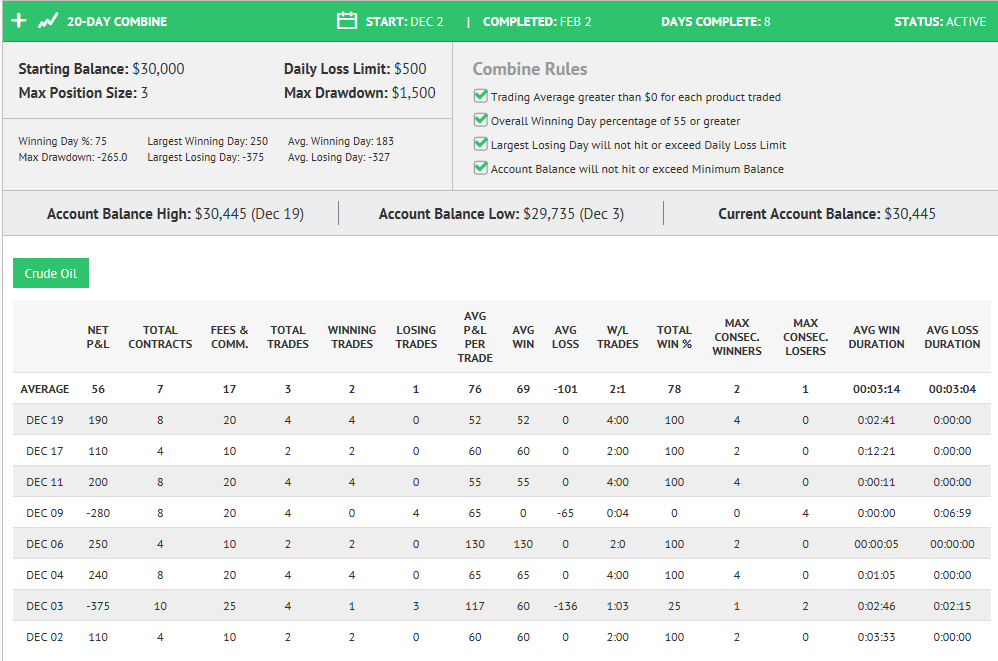Click the chart line icon beside 20-Day Combine

(x=48, y=21)
